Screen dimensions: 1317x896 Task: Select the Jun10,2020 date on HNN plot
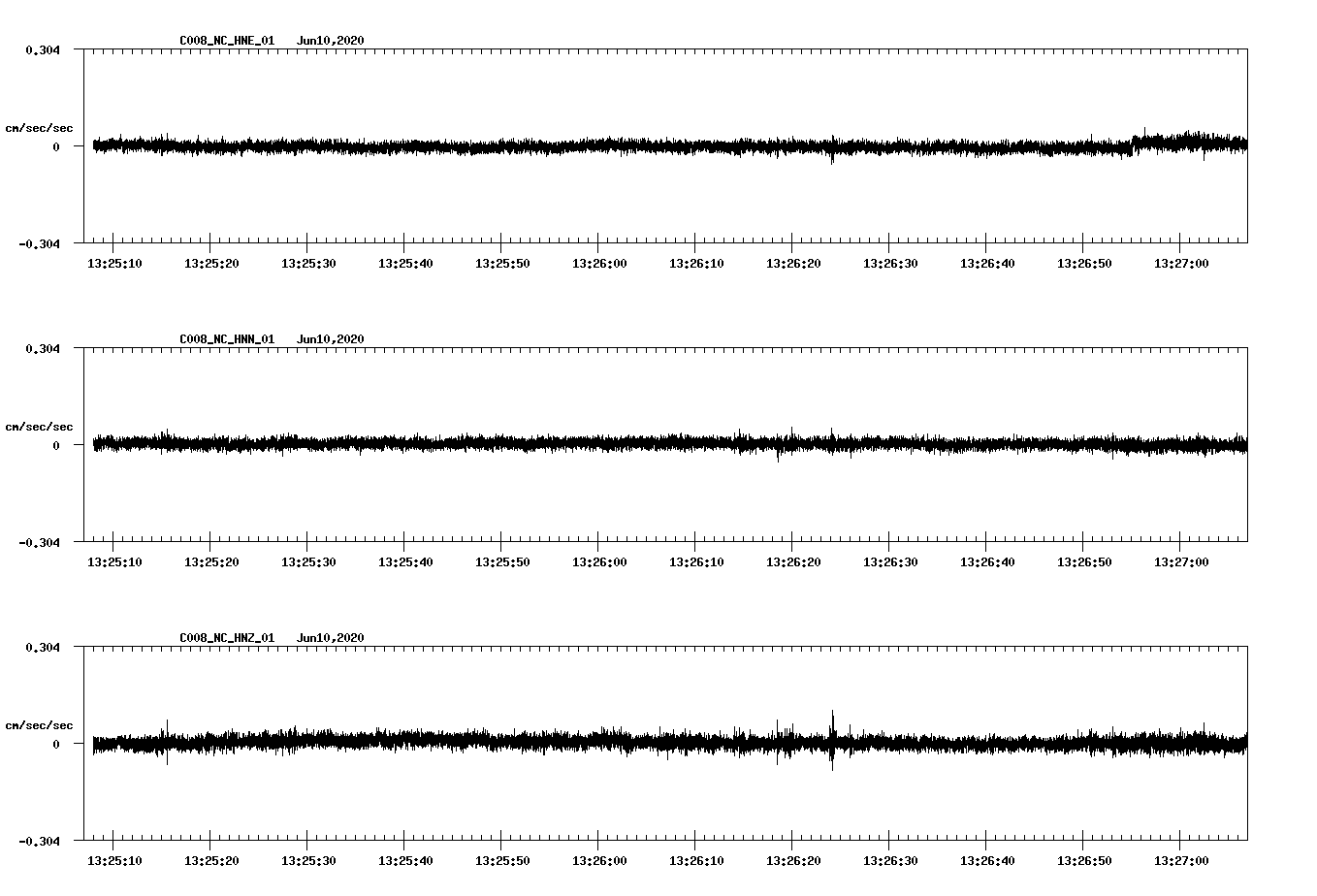coord(331,339)
